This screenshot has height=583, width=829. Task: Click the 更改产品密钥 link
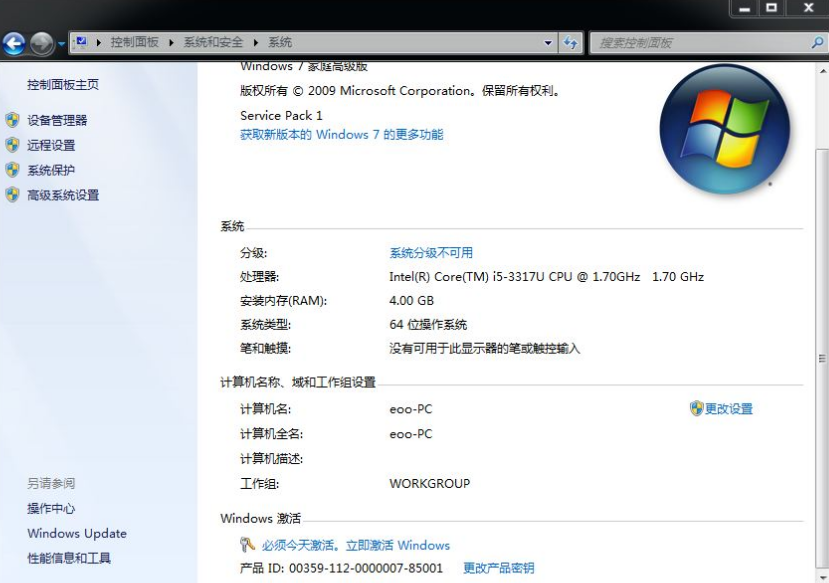pyautogui.click(x=498, y=568)
